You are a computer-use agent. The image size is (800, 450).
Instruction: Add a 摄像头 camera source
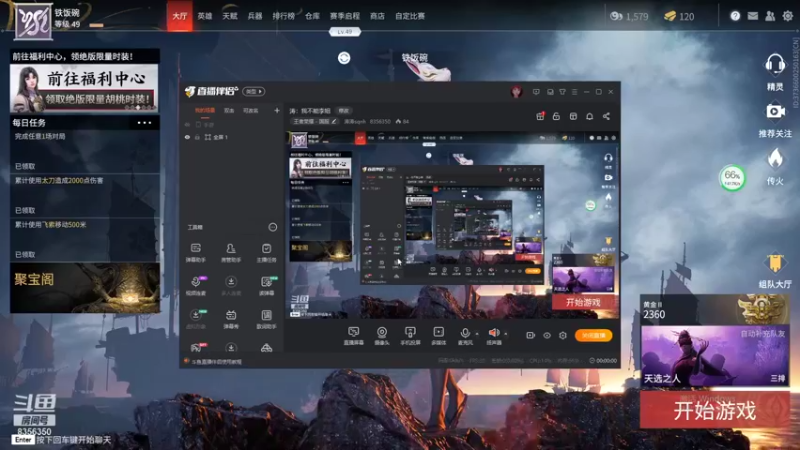(382, 336)
